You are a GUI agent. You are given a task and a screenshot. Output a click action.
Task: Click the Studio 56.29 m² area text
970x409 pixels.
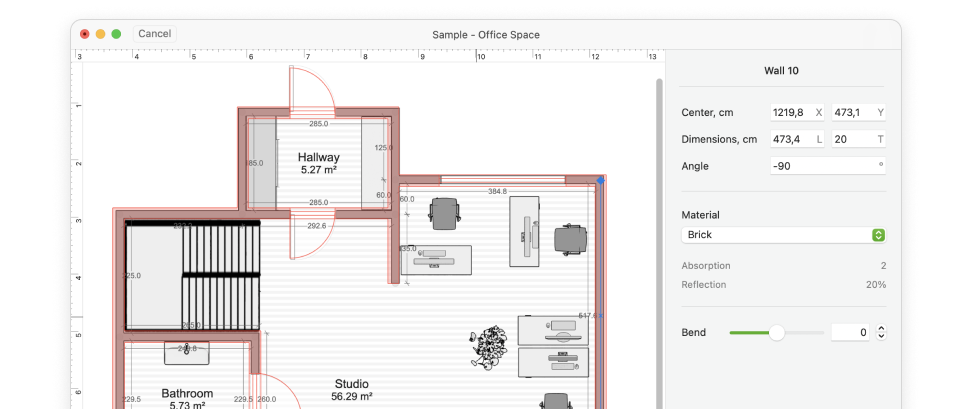tap(352, 396)
